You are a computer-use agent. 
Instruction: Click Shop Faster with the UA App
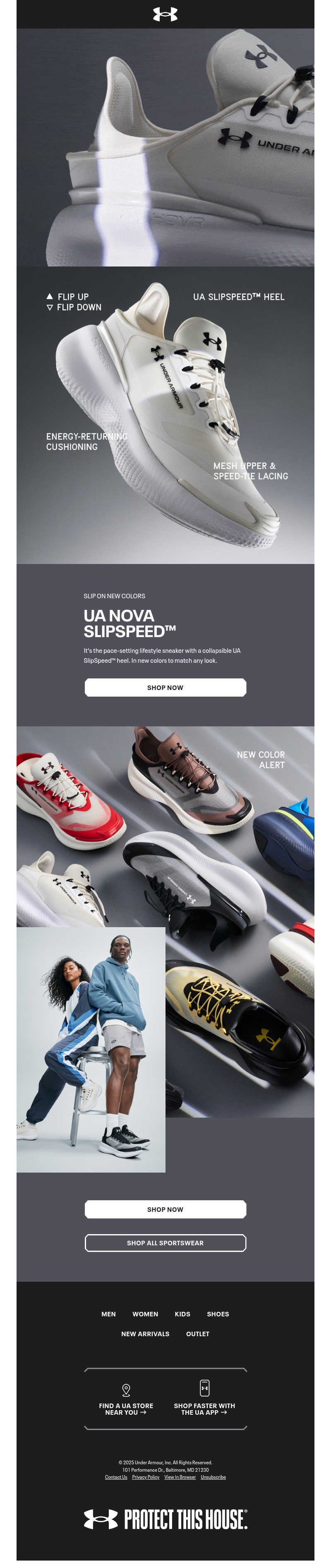(204, 1409)
